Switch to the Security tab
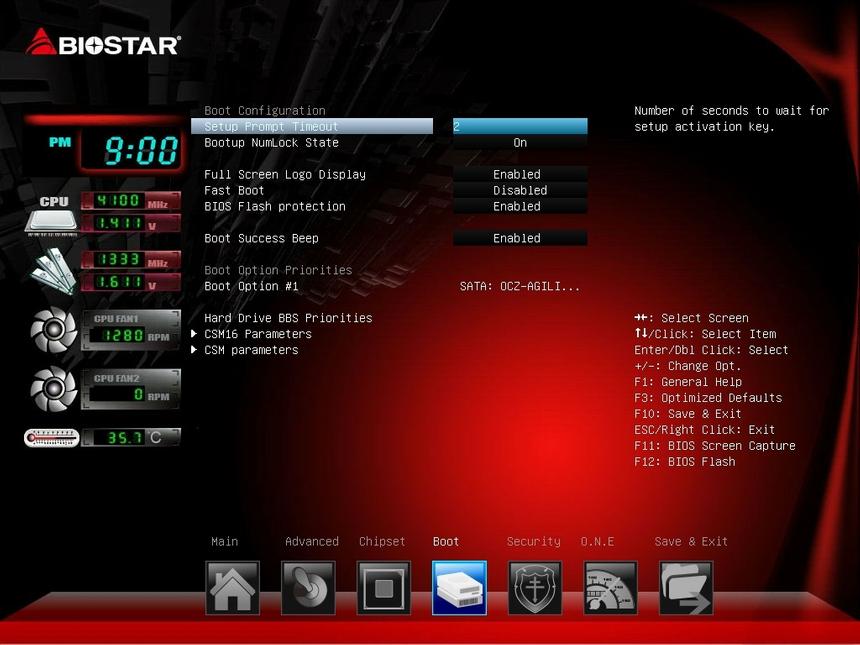Screen dimensions: 860x645 pyautogui.click(x=533, y=541)
